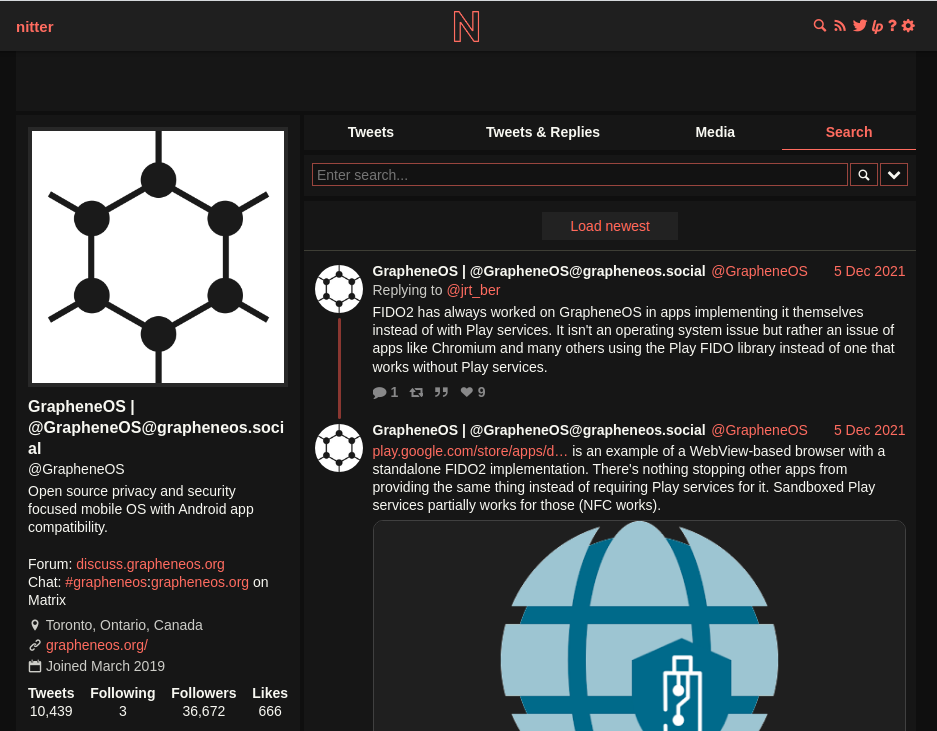Click the RSS feed icon

pos(840,26)
